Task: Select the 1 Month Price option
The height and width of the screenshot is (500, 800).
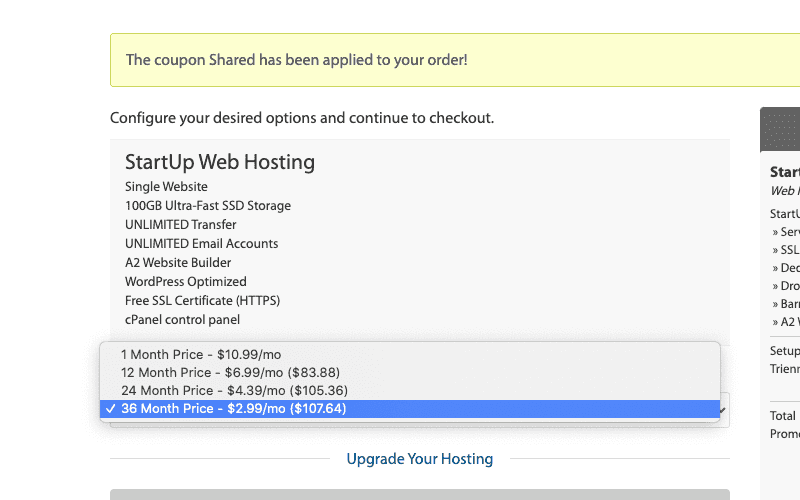Action: coord(410,354)
